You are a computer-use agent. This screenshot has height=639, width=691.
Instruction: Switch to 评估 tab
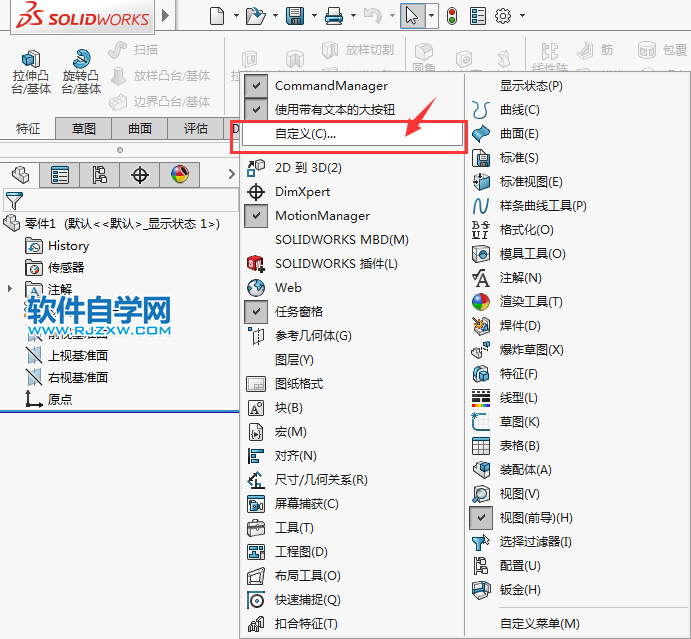(x=196, y=129)
